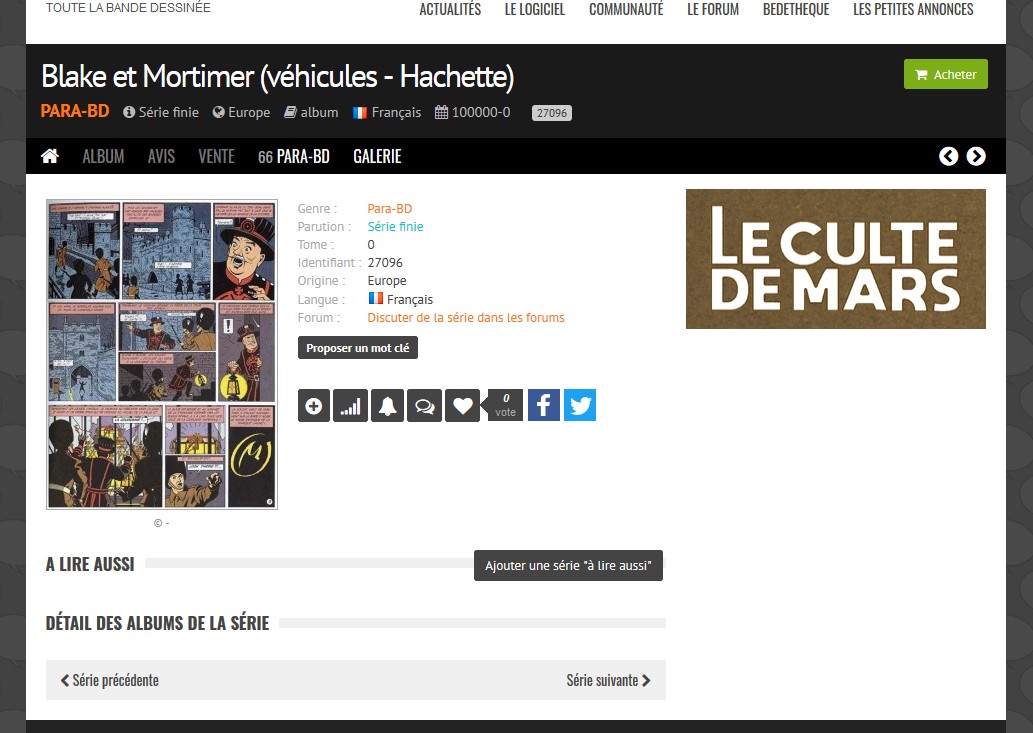This screenshot has height=733, width=1033.
Task: Click the plus add-to-collection icon
Action: tap(314, 406)
